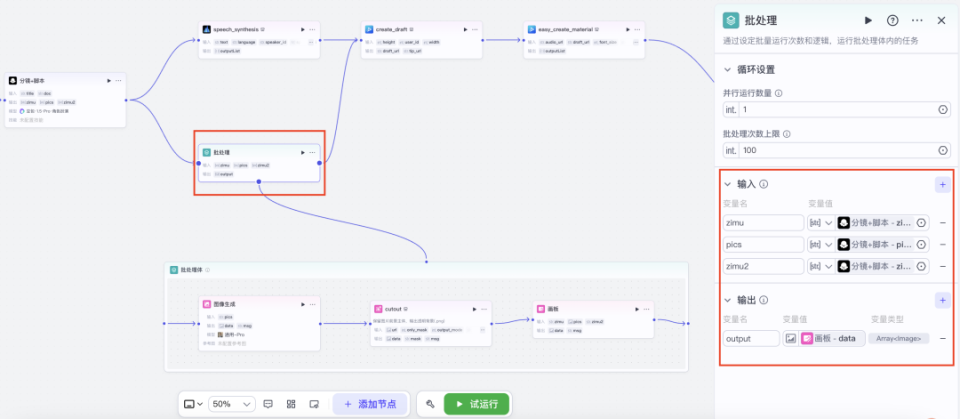The image size is (960, 419).
Task: Click the comment icon in bottom toolbar
Action: pyautogui.click(x=268, y=404)
